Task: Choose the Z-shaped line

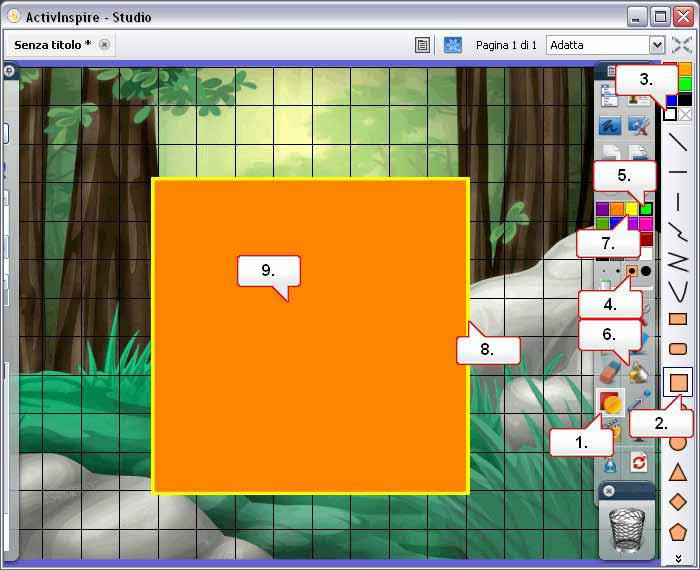Action: [x=678, y=262]
